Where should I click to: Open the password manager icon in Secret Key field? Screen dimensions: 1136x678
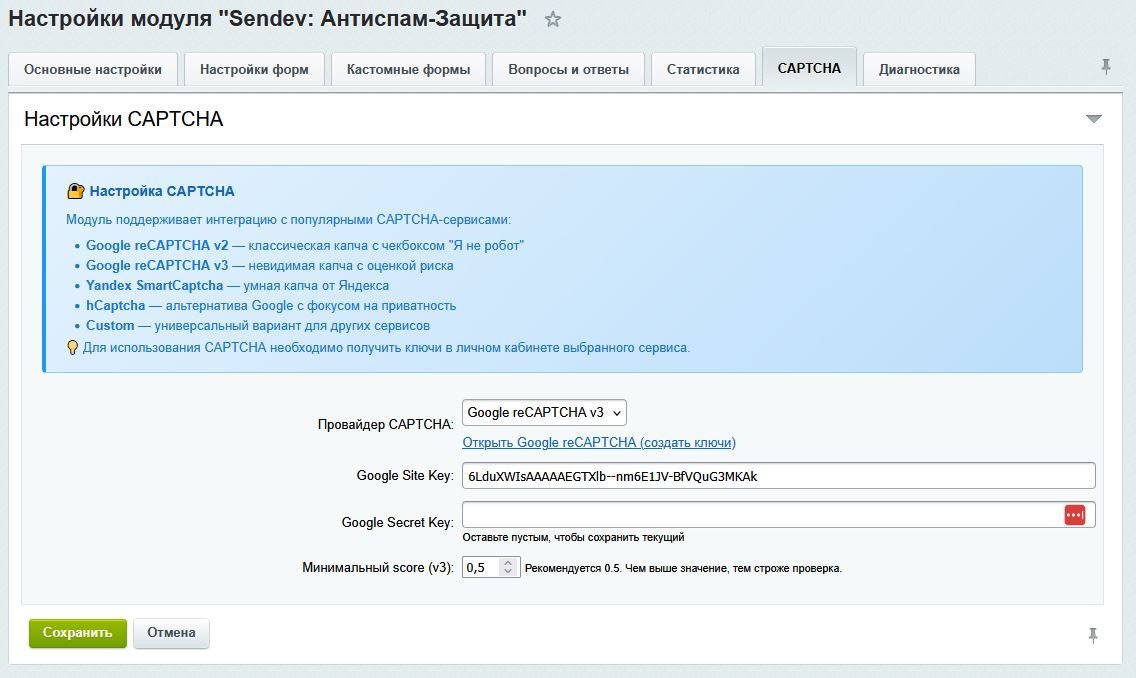click(1074, 514)
